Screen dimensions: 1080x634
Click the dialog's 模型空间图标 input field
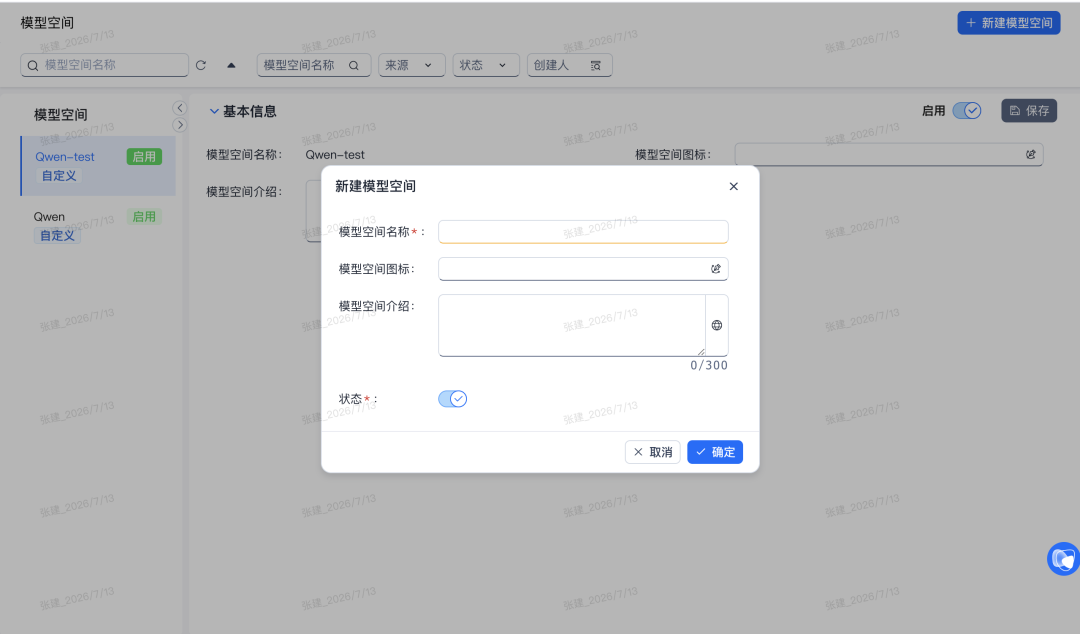[583, 269]
